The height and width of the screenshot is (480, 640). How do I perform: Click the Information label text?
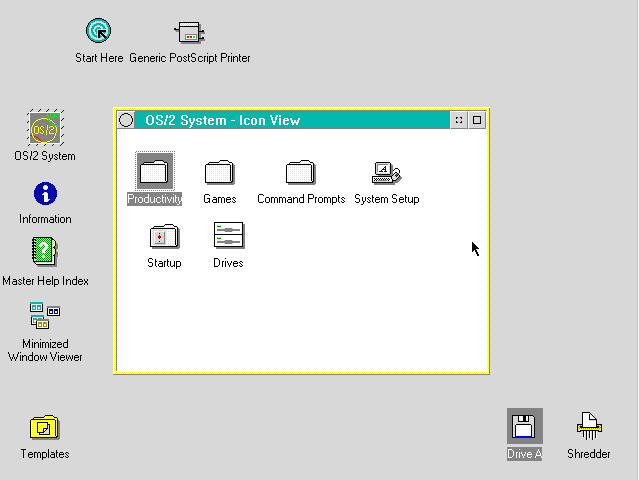(45, 219)
